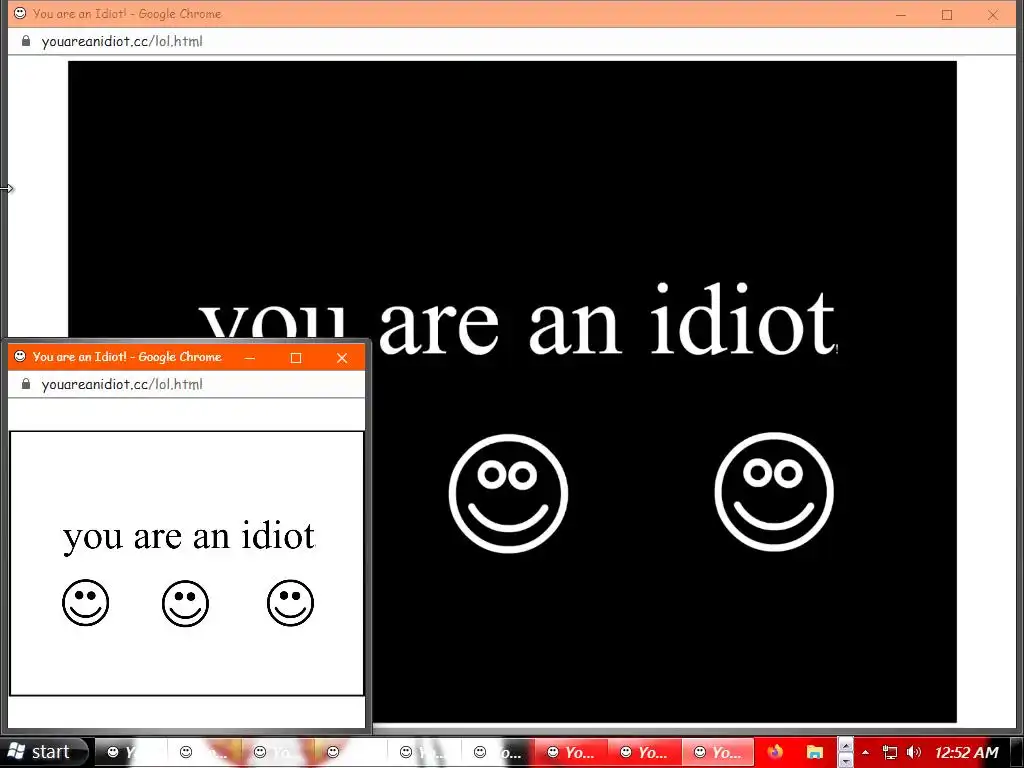Click the middle smiley face in the small white window
Screen dimensions: 1024x768
tap(185, 603)
